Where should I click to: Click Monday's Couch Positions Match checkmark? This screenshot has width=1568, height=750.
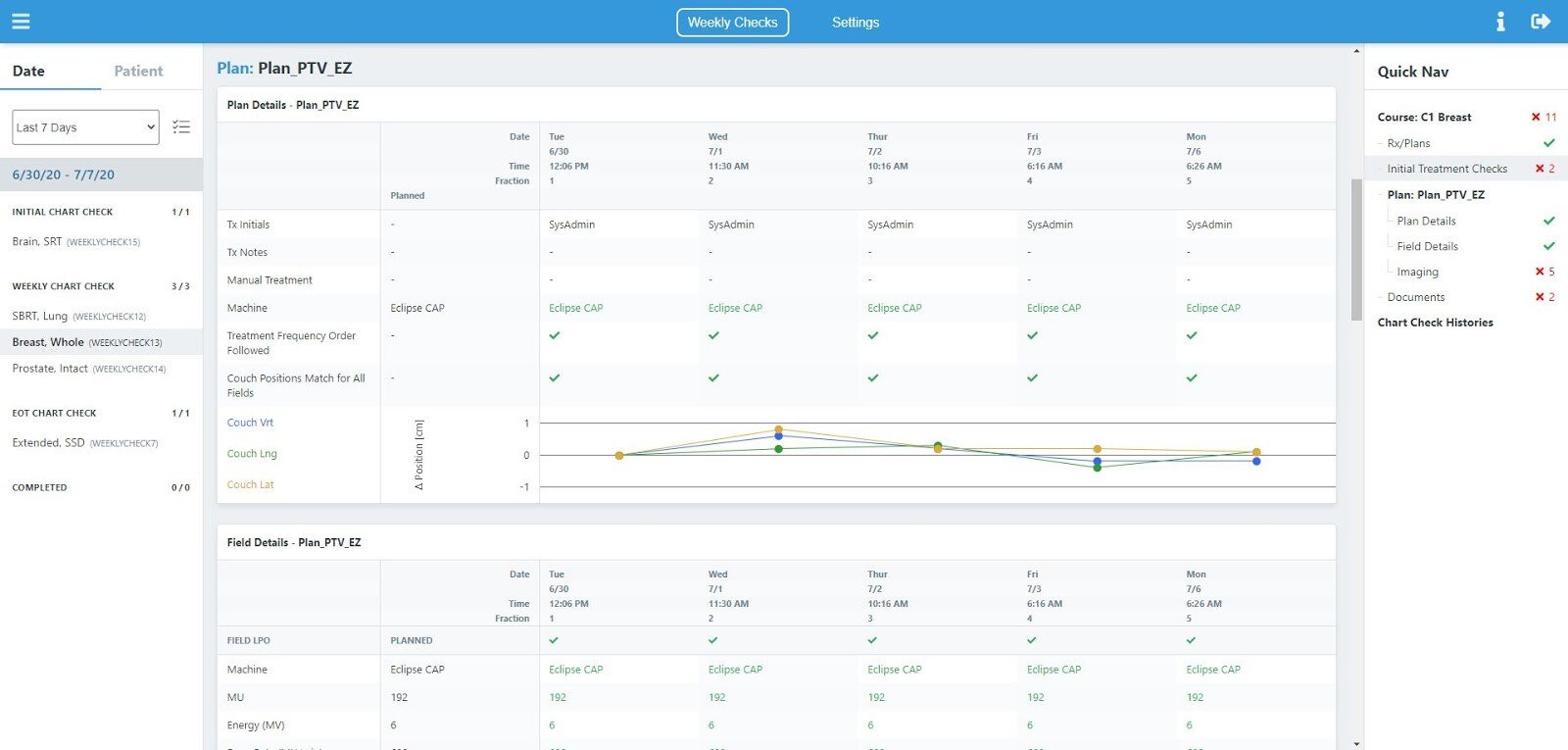pos(1192,377)
